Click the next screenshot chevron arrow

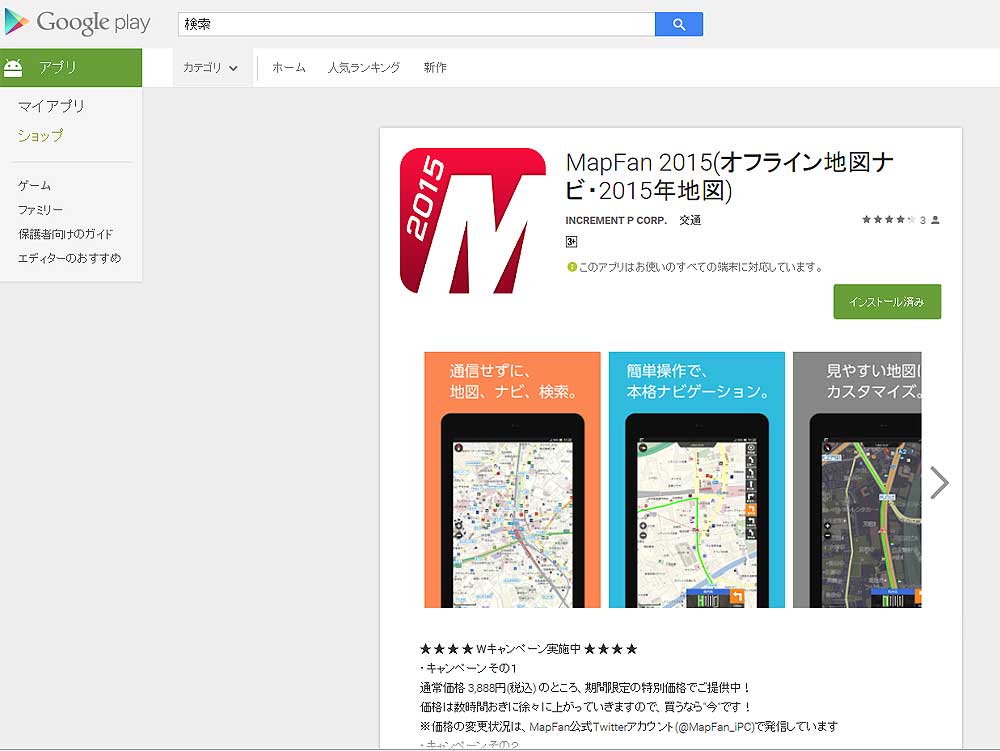(939, 483)
